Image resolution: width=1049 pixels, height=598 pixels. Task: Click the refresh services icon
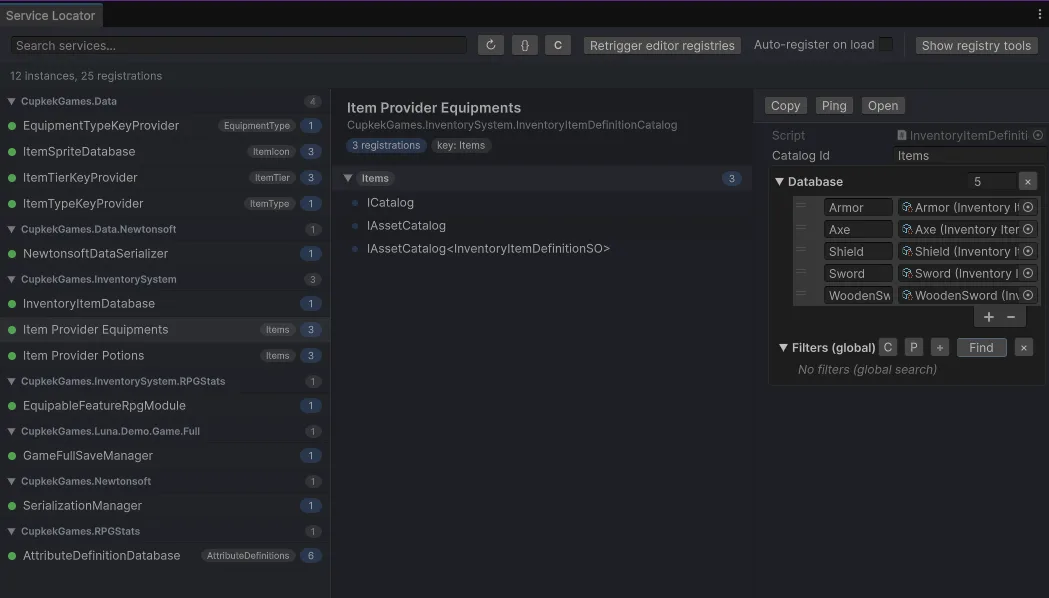490,45
